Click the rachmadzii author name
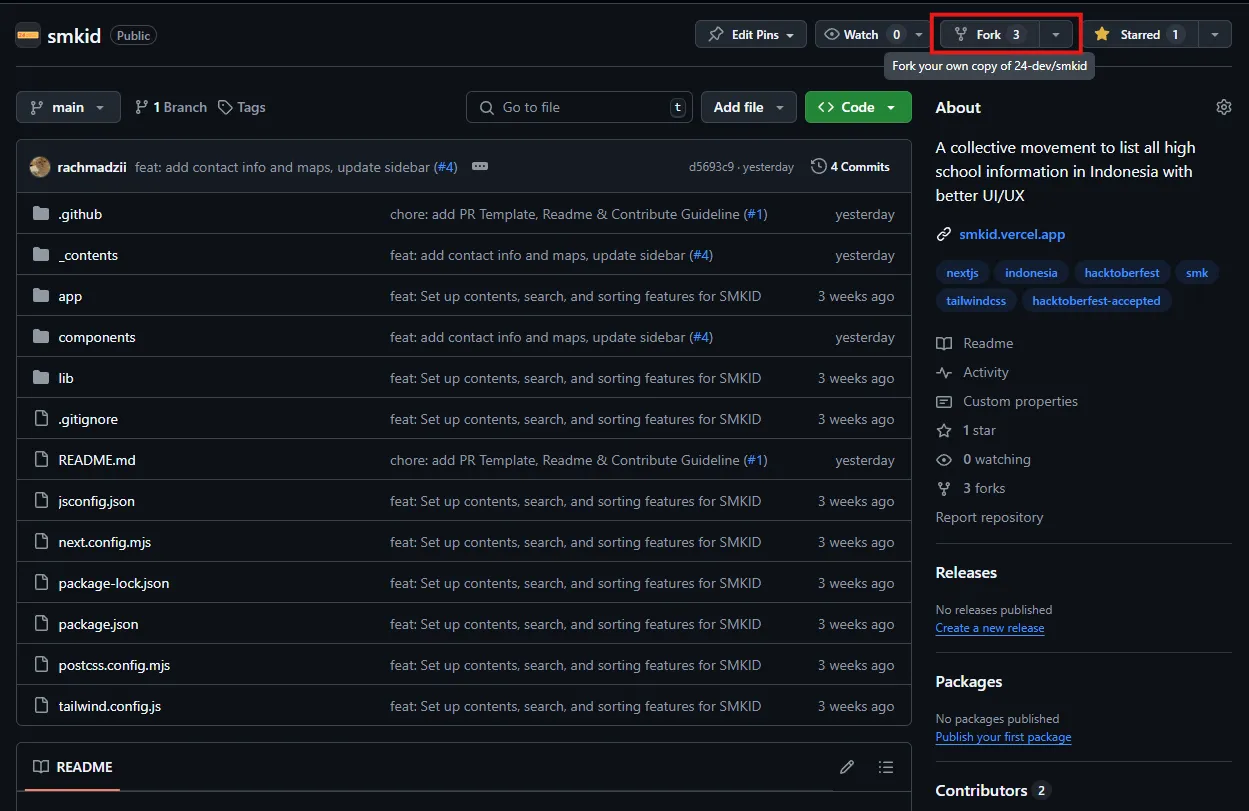 93,167
